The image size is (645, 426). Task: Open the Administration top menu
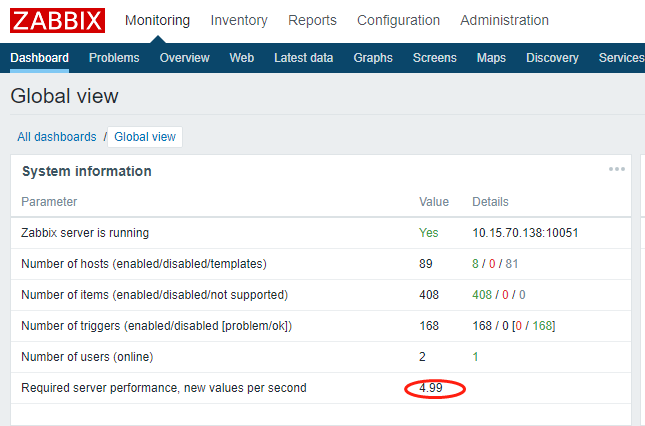pos(504,20)
